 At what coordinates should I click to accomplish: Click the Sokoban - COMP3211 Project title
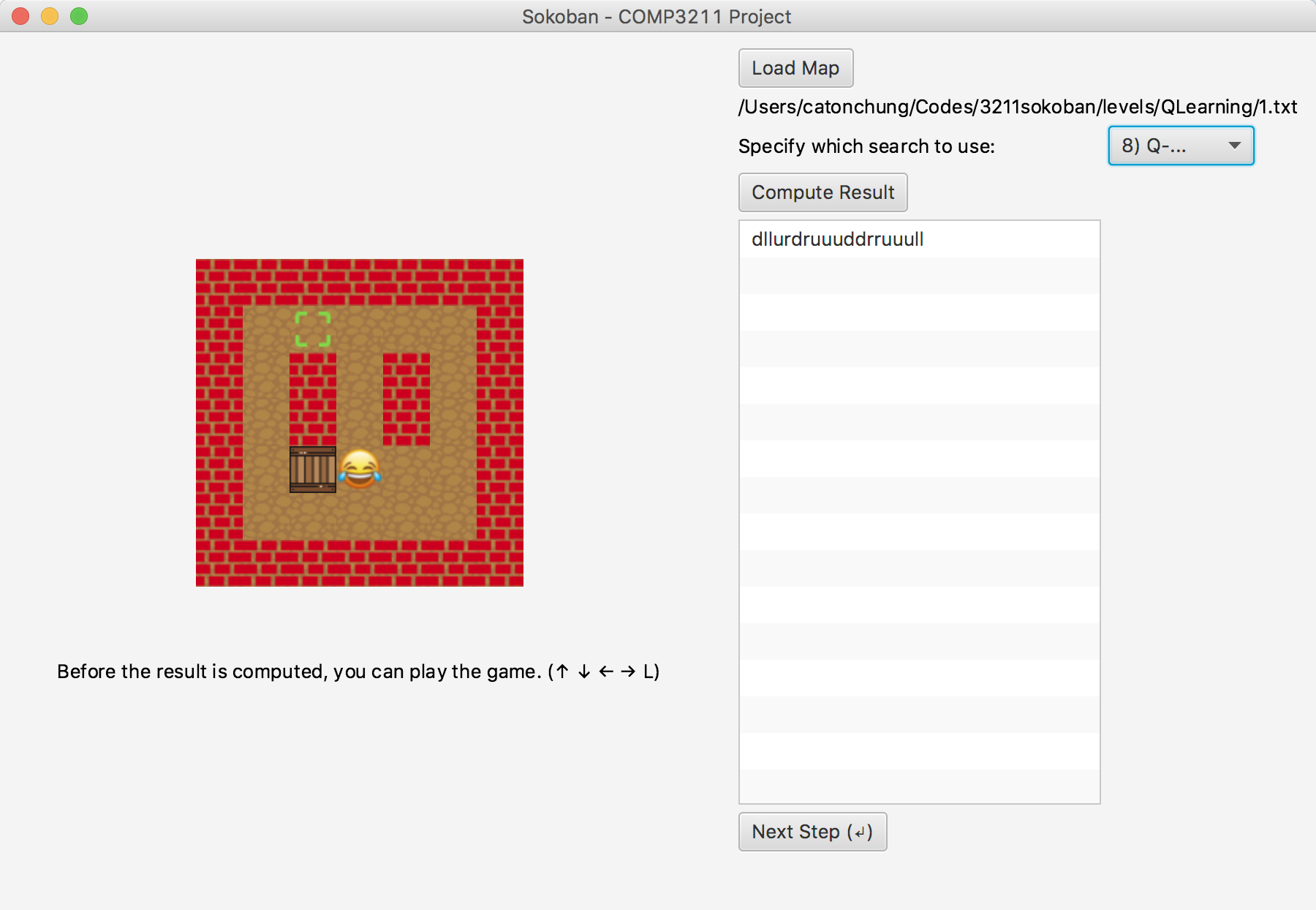[x=657, y=17]
